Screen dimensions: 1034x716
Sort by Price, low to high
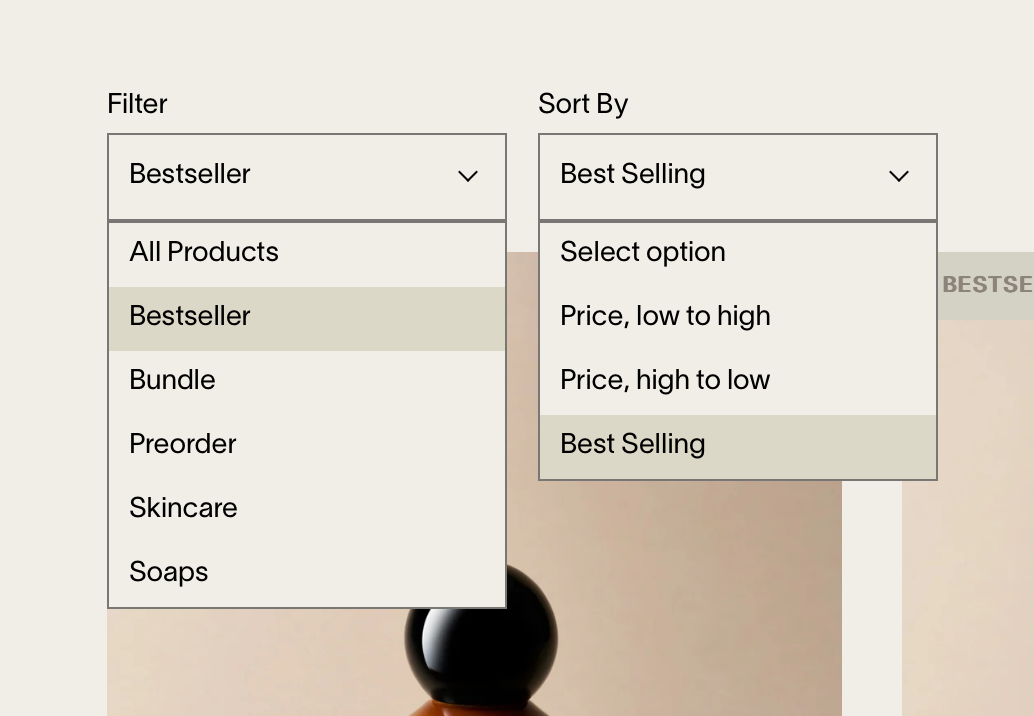point(665,316)
